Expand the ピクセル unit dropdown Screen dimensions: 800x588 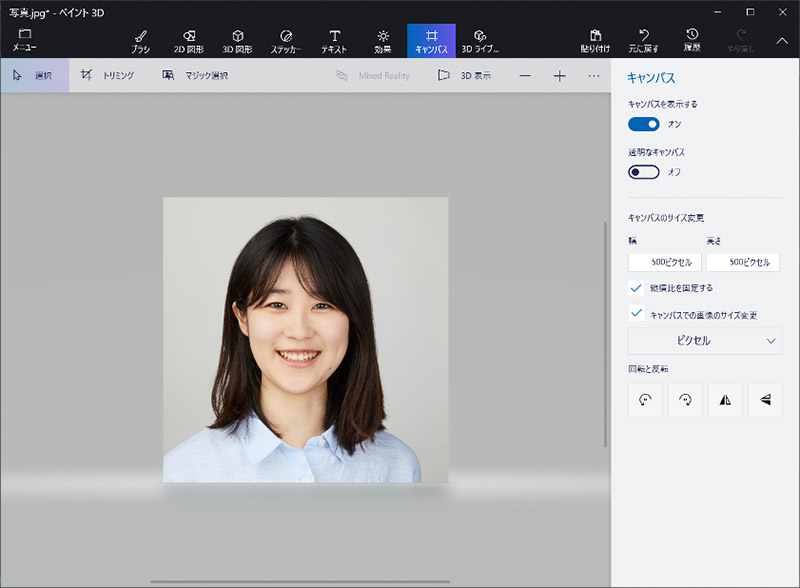705,341
